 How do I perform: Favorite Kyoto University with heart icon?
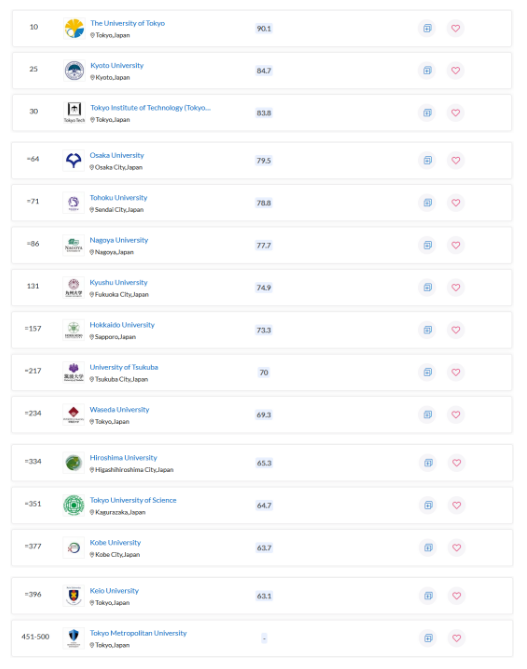(x=456, y=70)
